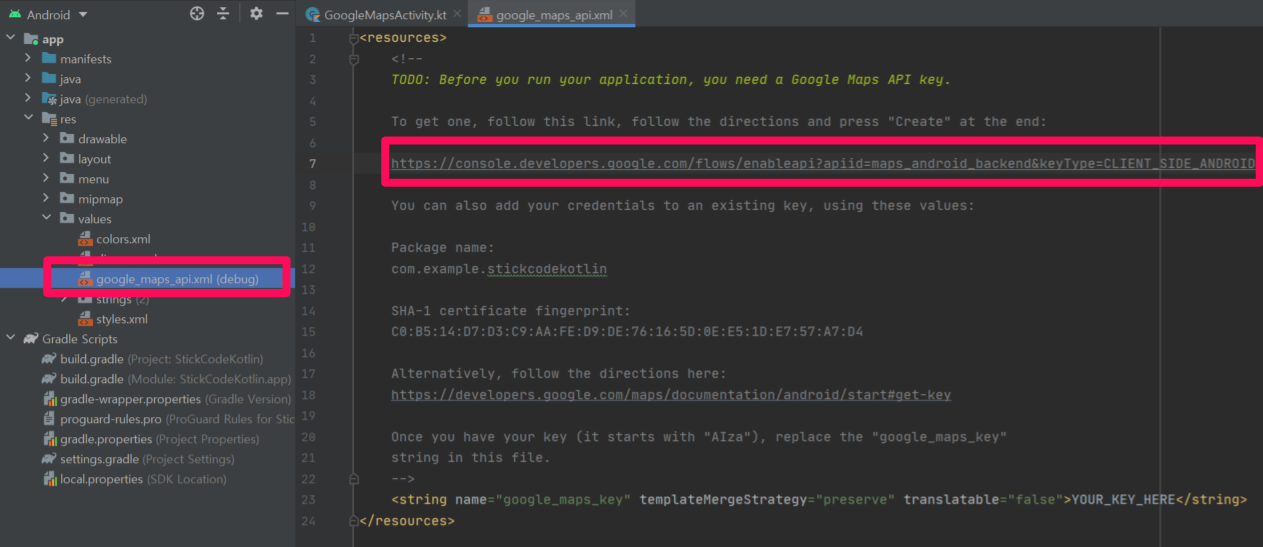The image size is (1263, 547).
Task: Click the colors.xml file icon
Action: point(85,239)
